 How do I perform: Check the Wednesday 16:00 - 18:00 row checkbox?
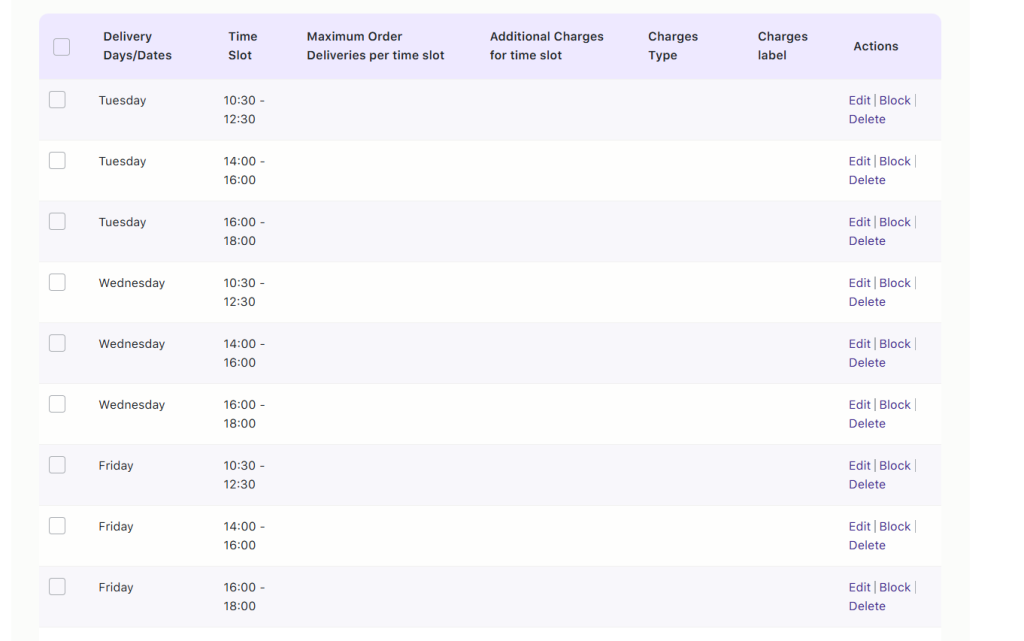57,404
